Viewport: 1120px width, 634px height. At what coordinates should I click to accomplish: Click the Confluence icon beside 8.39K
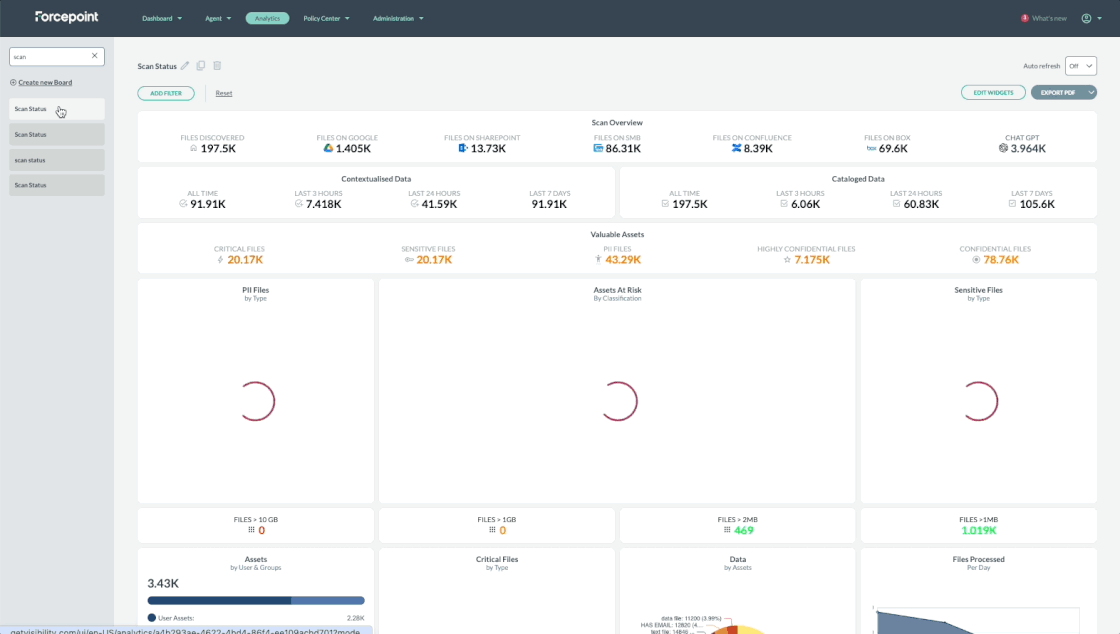pos(736,148)
